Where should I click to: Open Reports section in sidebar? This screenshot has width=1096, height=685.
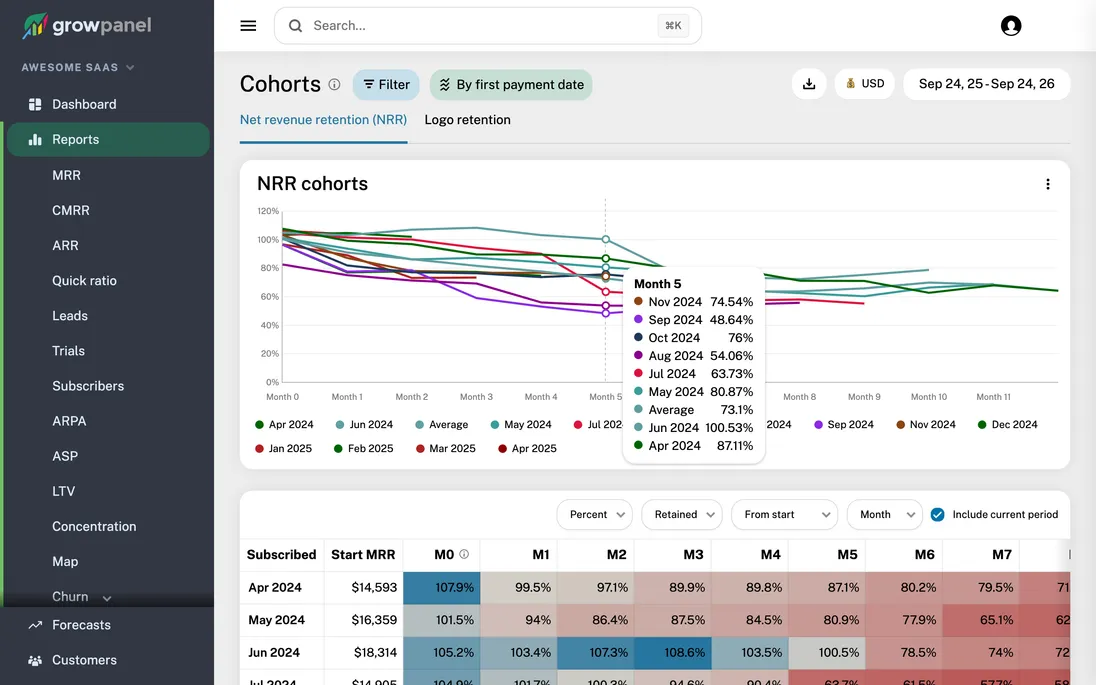pos(108,140)
